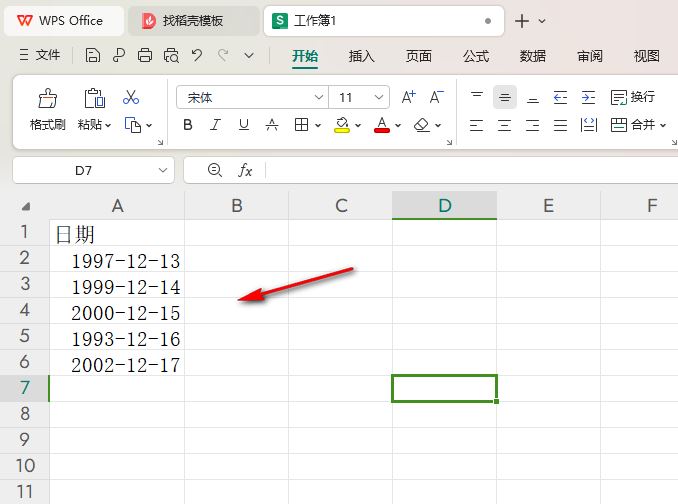Viewport: 678px width, 504px height.
Task: Center text horizontally
Action: pos(505,125)
